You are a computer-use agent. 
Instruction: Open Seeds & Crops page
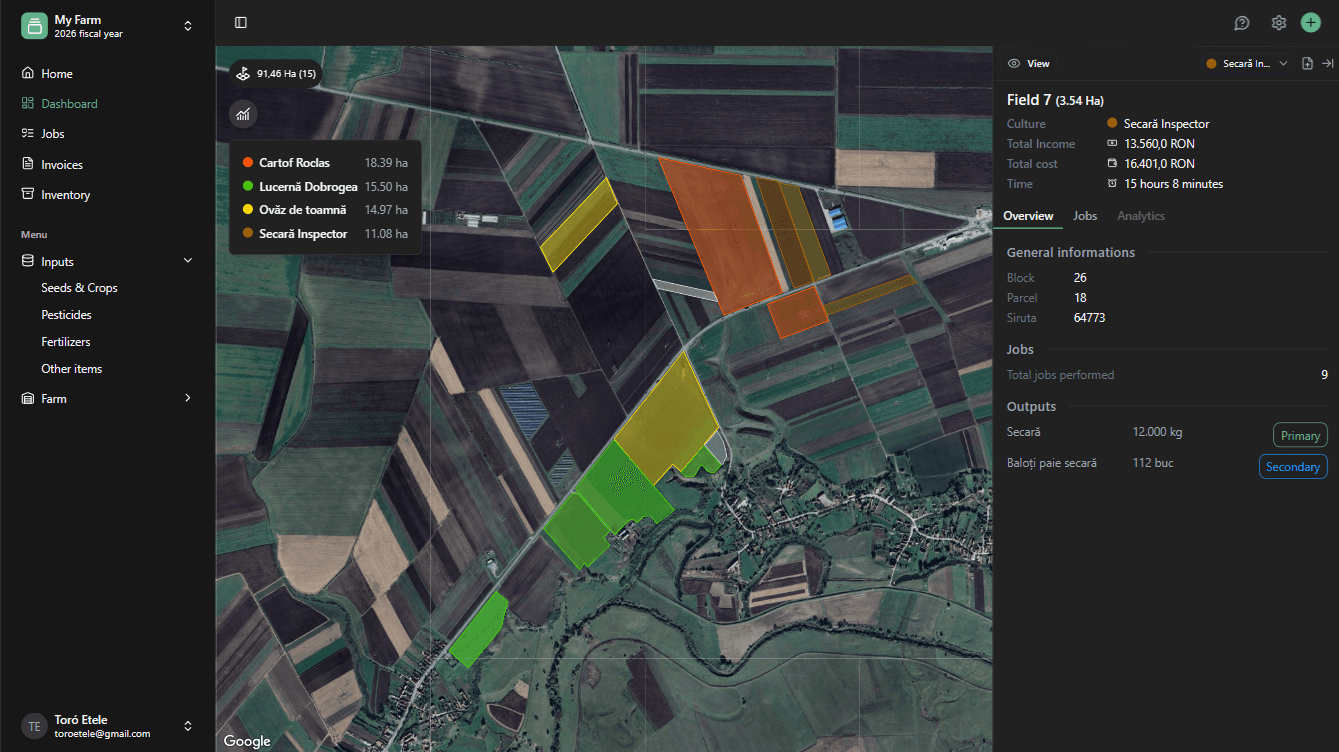(79, 288)
